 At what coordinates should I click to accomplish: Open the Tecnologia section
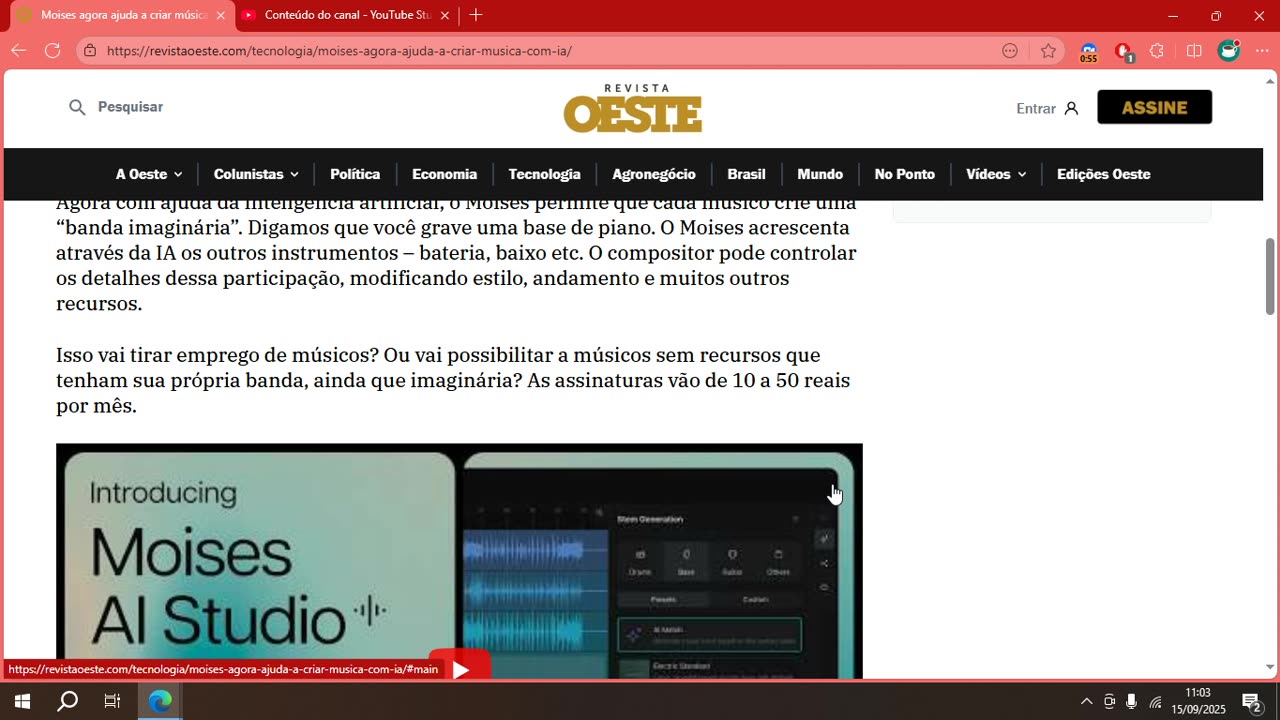pos(544,174)
